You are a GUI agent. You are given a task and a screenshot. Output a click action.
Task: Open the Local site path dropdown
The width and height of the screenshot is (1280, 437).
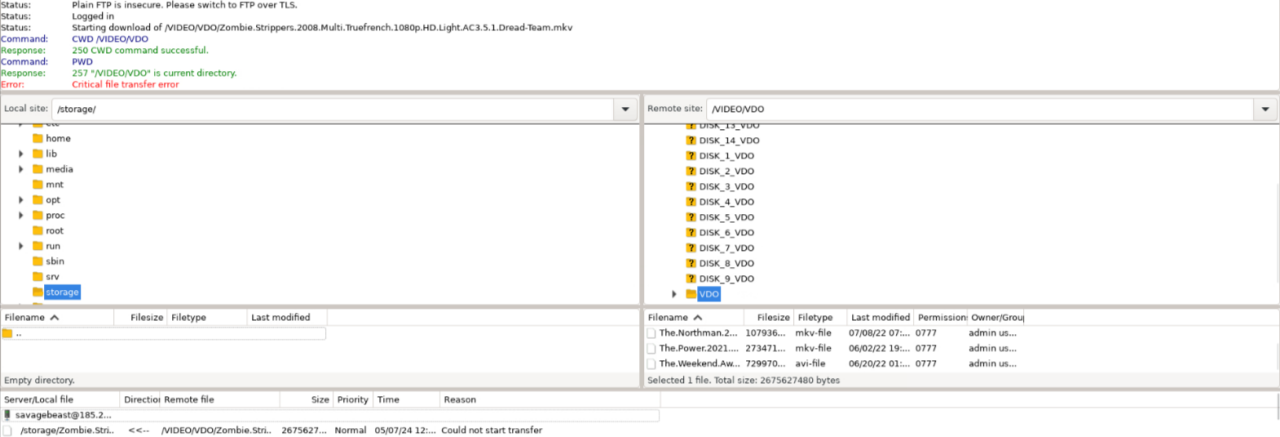coord(626,109)
